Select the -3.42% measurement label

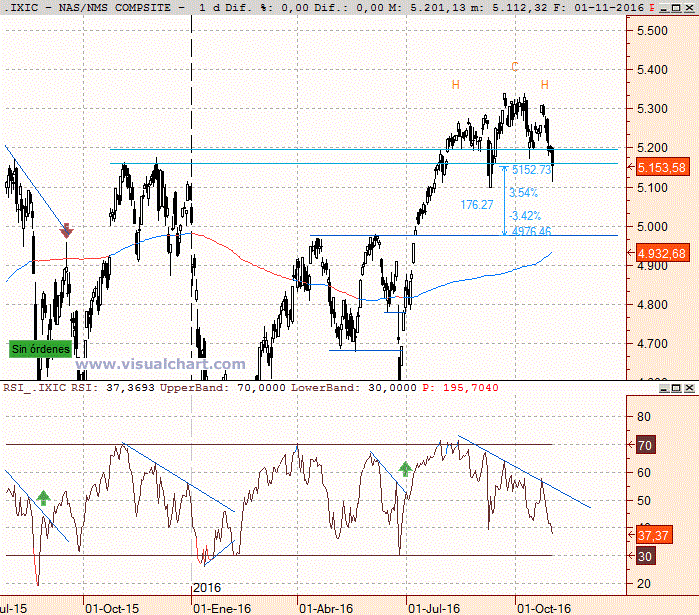point(526,216)
